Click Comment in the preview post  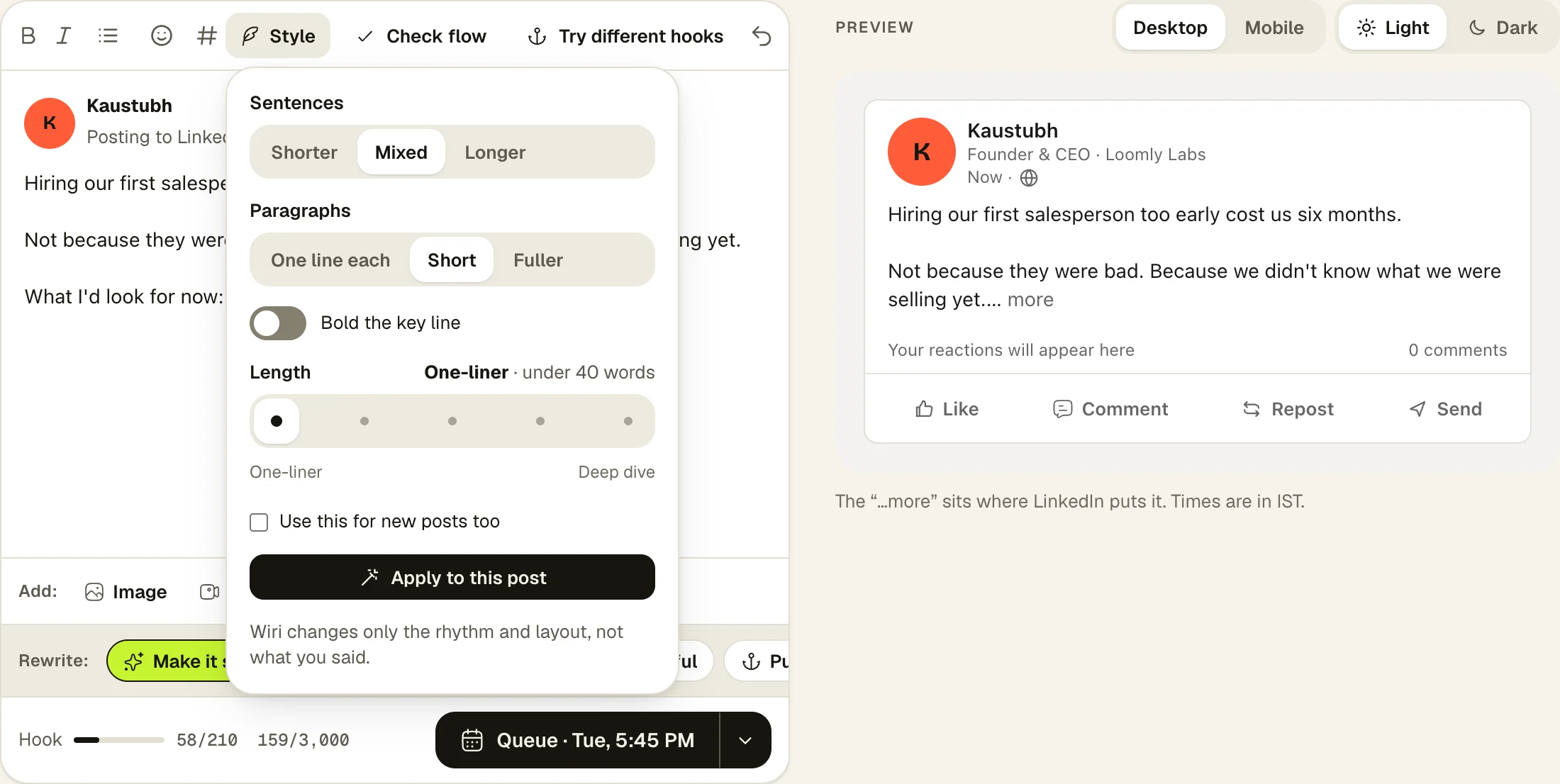tap(1110, 409)
